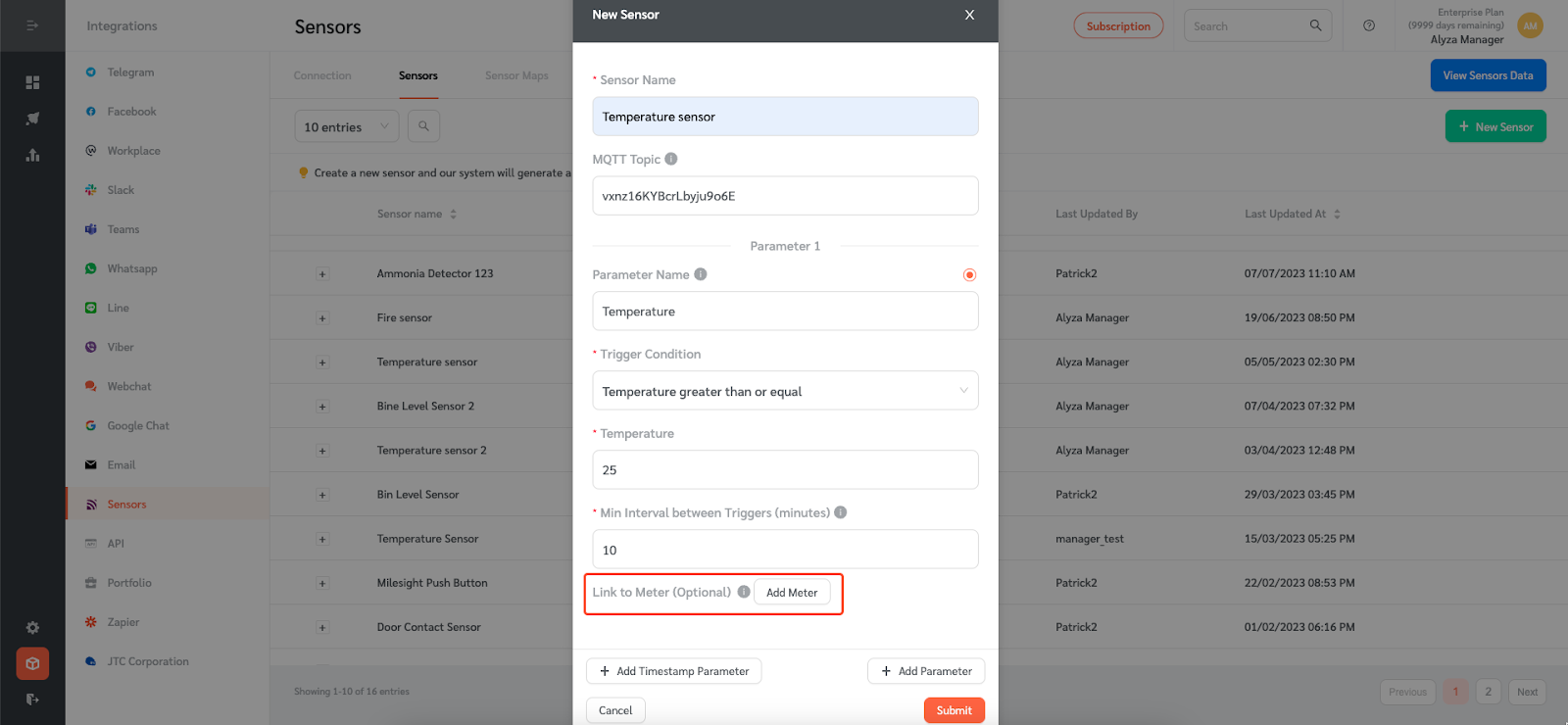Click Add Meter button
This screenshot has width=1568, height=725.
coord(792,593)
